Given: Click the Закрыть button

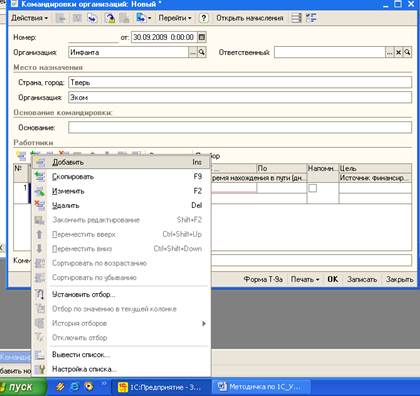Looking at the screenshot, I should pos(399,279).
